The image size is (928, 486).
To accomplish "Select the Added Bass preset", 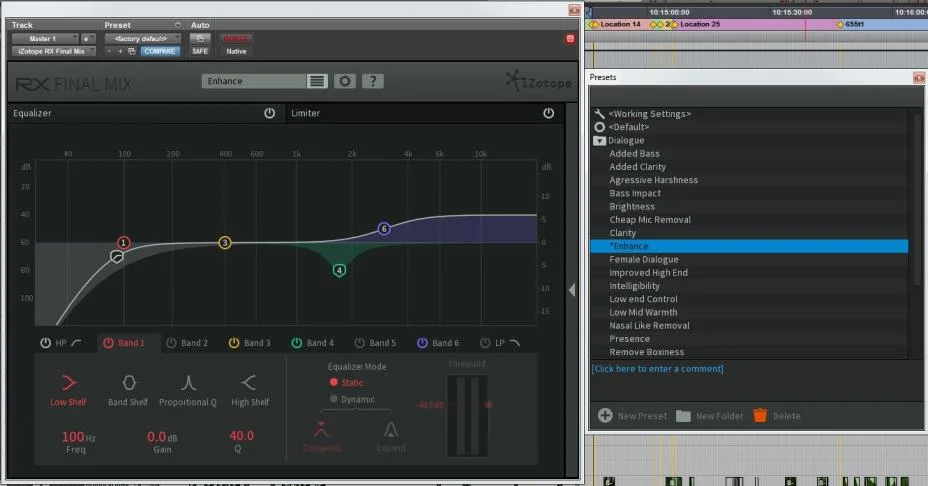I will [x=749, y=153].
